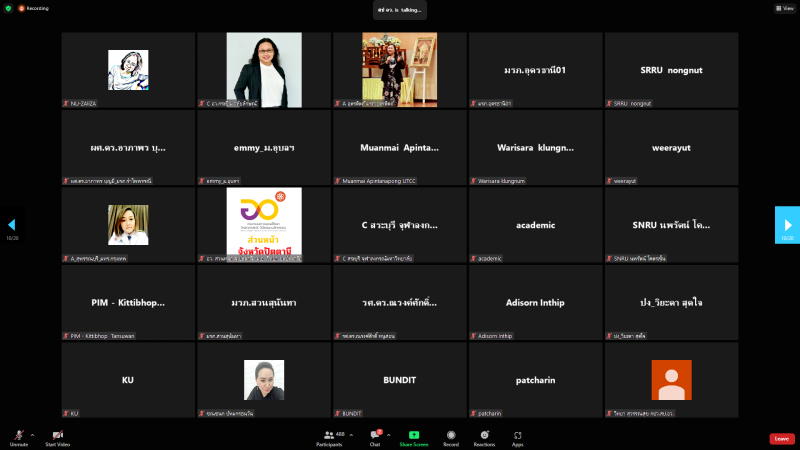Toggle meeting recording with Record button
The image size is (800, 450).
451,437
